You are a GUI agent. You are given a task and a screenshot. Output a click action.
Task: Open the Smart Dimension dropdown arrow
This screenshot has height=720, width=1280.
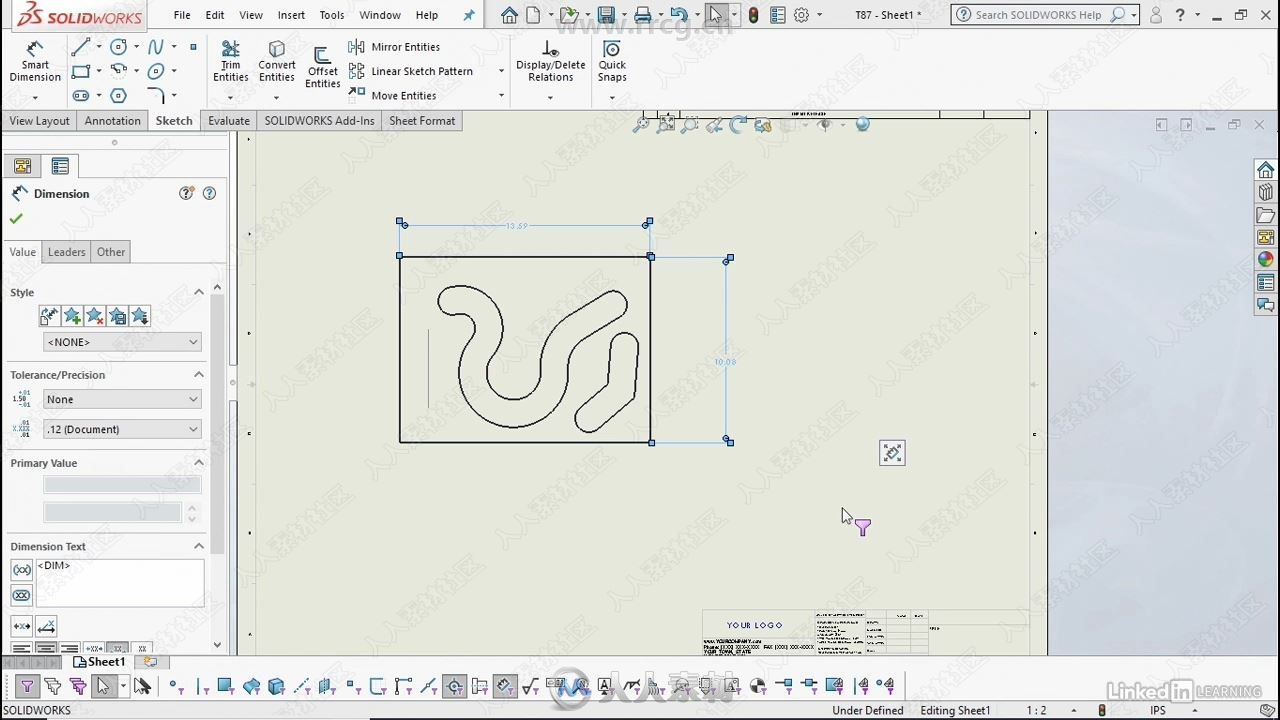35,98
